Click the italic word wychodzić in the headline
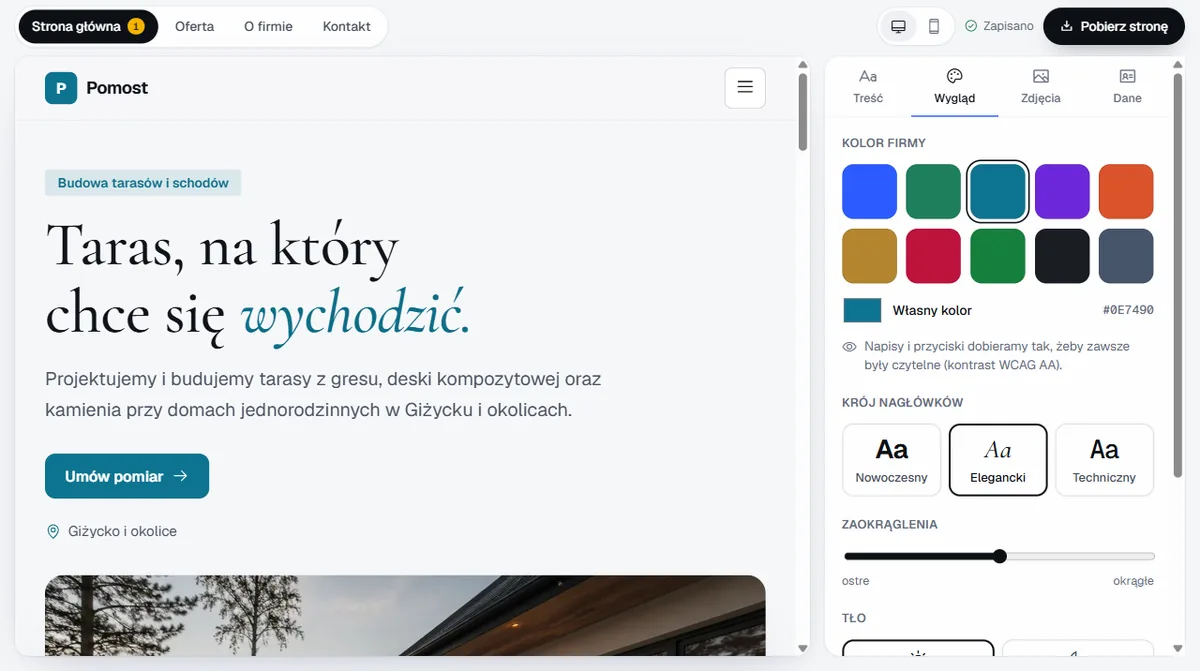This screenshot has height=671, width=1200. point(355,314)
